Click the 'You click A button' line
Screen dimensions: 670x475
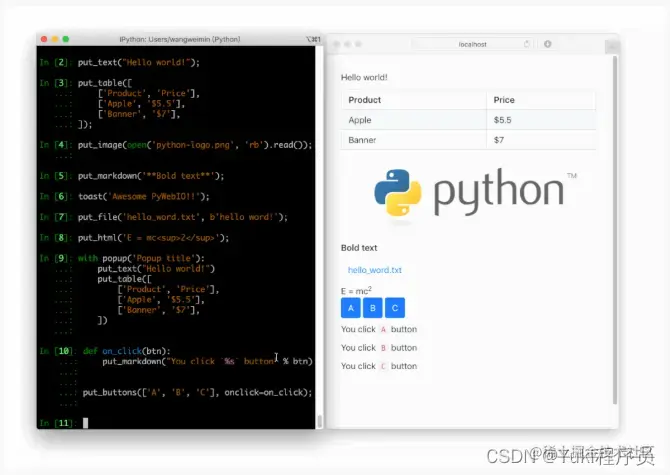pos(379,329)
